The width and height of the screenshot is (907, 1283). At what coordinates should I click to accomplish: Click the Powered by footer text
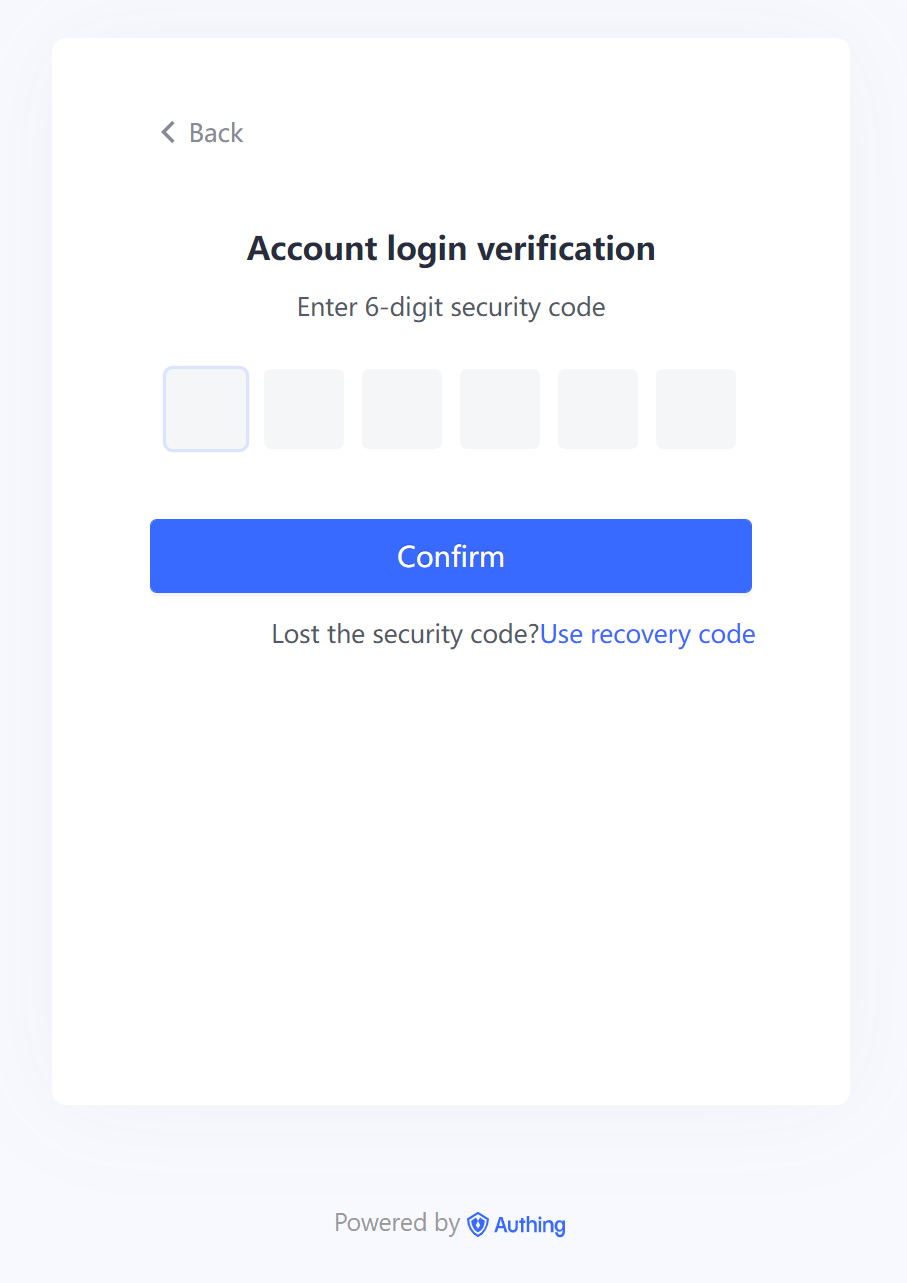pos(397,1223)
